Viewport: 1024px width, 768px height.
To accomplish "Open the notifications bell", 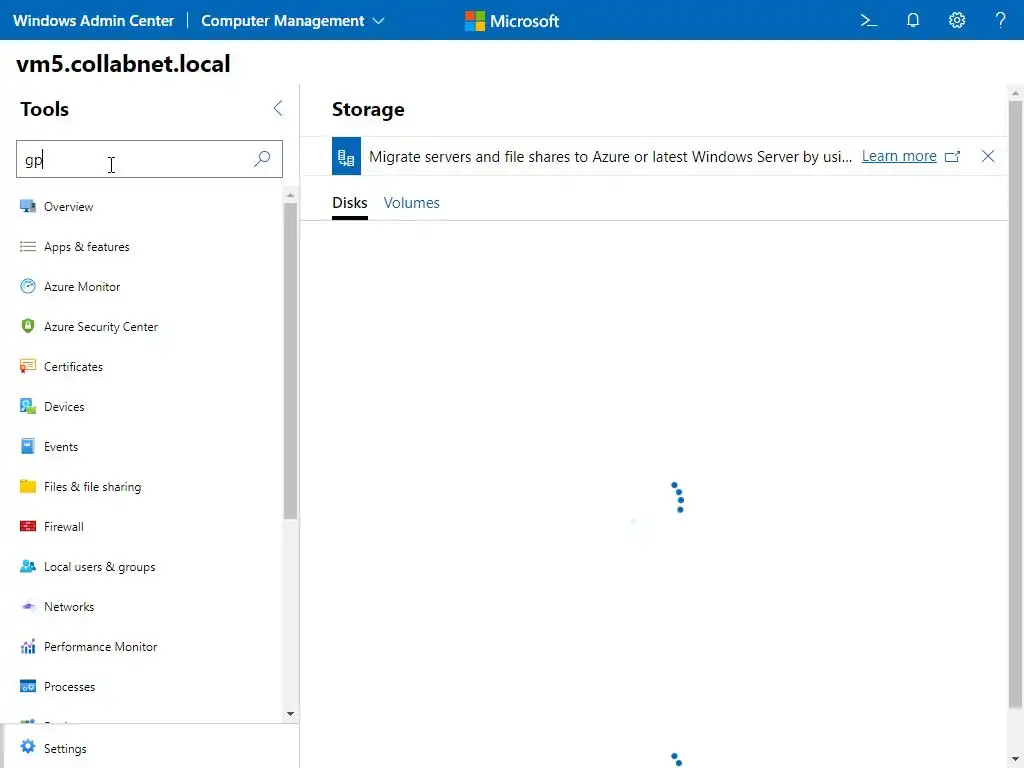I will pyautogui.click(x=913, y=20).
